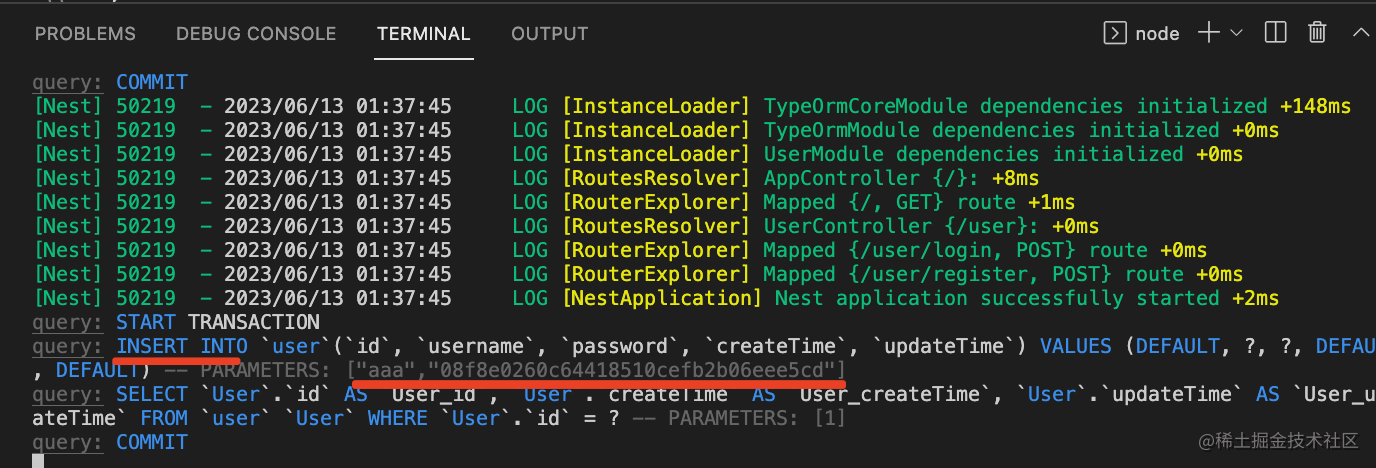Click the hashed password parameter string
This screenshot has height=468, width=1376.
coord(637,371)
